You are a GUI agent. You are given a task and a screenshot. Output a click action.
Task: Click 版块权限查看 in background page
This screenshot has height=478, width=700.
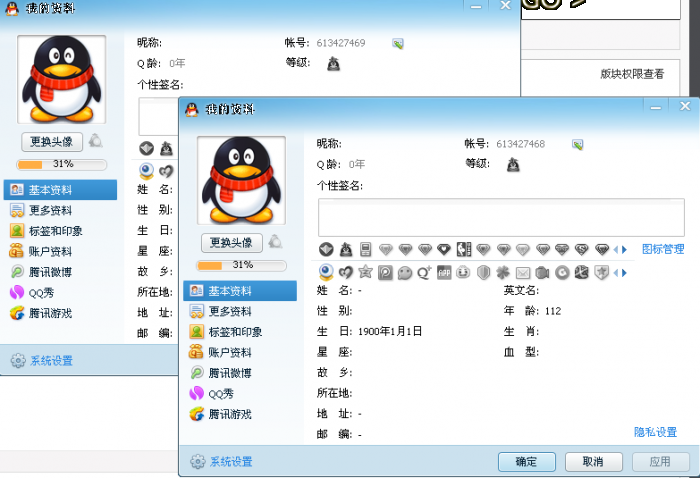click(632, 74)
